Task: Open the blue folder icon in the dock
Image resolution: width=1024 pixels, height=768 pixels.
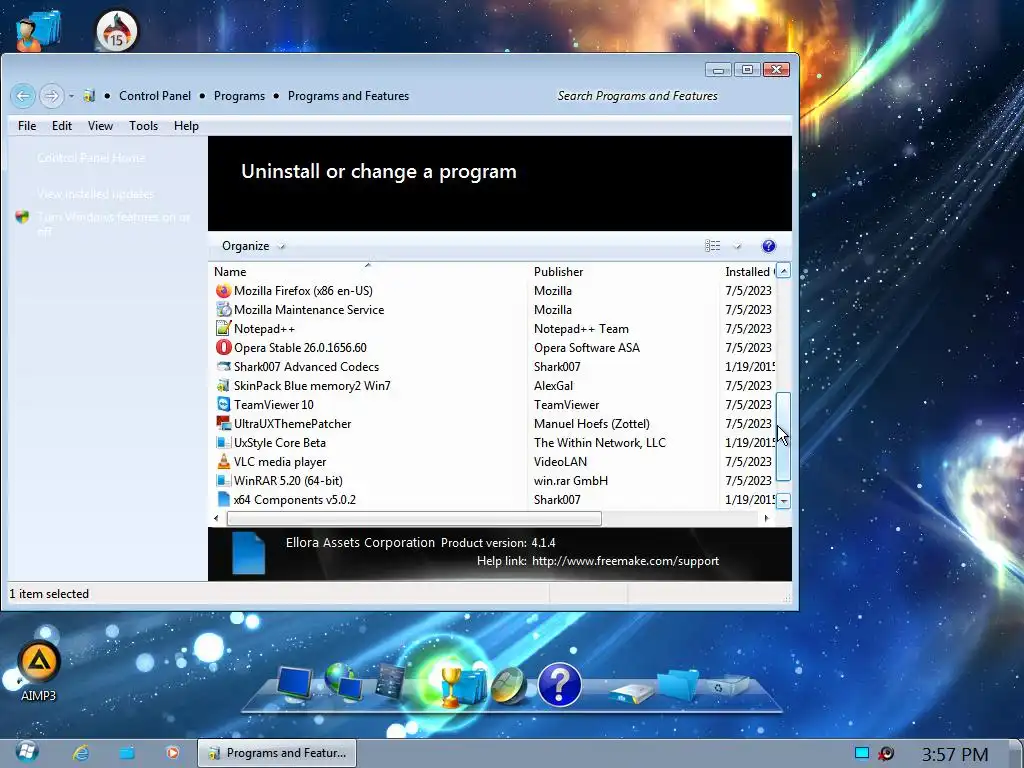Action: coord(678,684)
